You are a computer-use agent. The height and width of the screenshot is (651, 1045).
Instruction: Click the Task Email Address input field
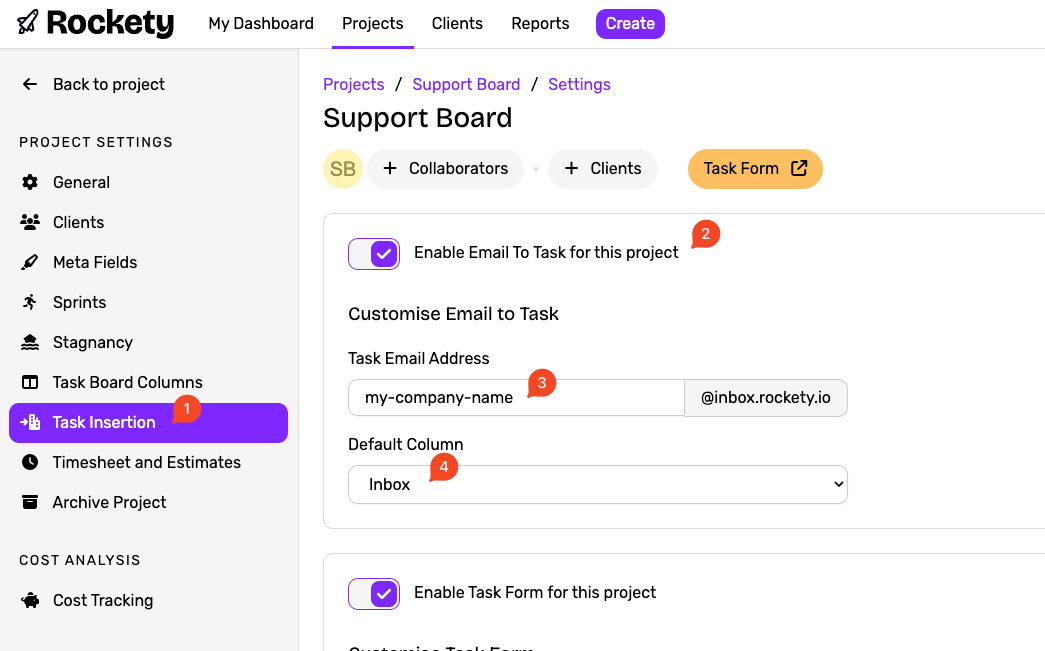(x=516, y=398)
